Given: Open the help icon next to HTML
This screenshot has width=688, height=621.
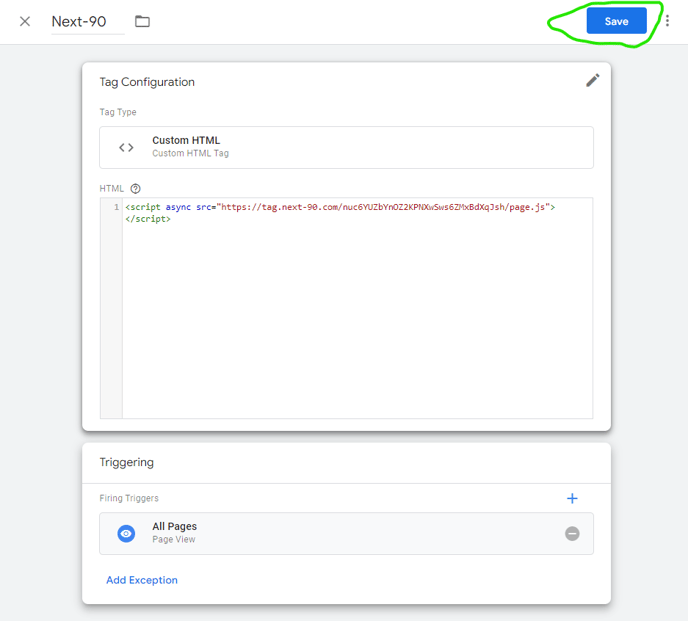Looking at the screenshot, I should coord(136,188).
